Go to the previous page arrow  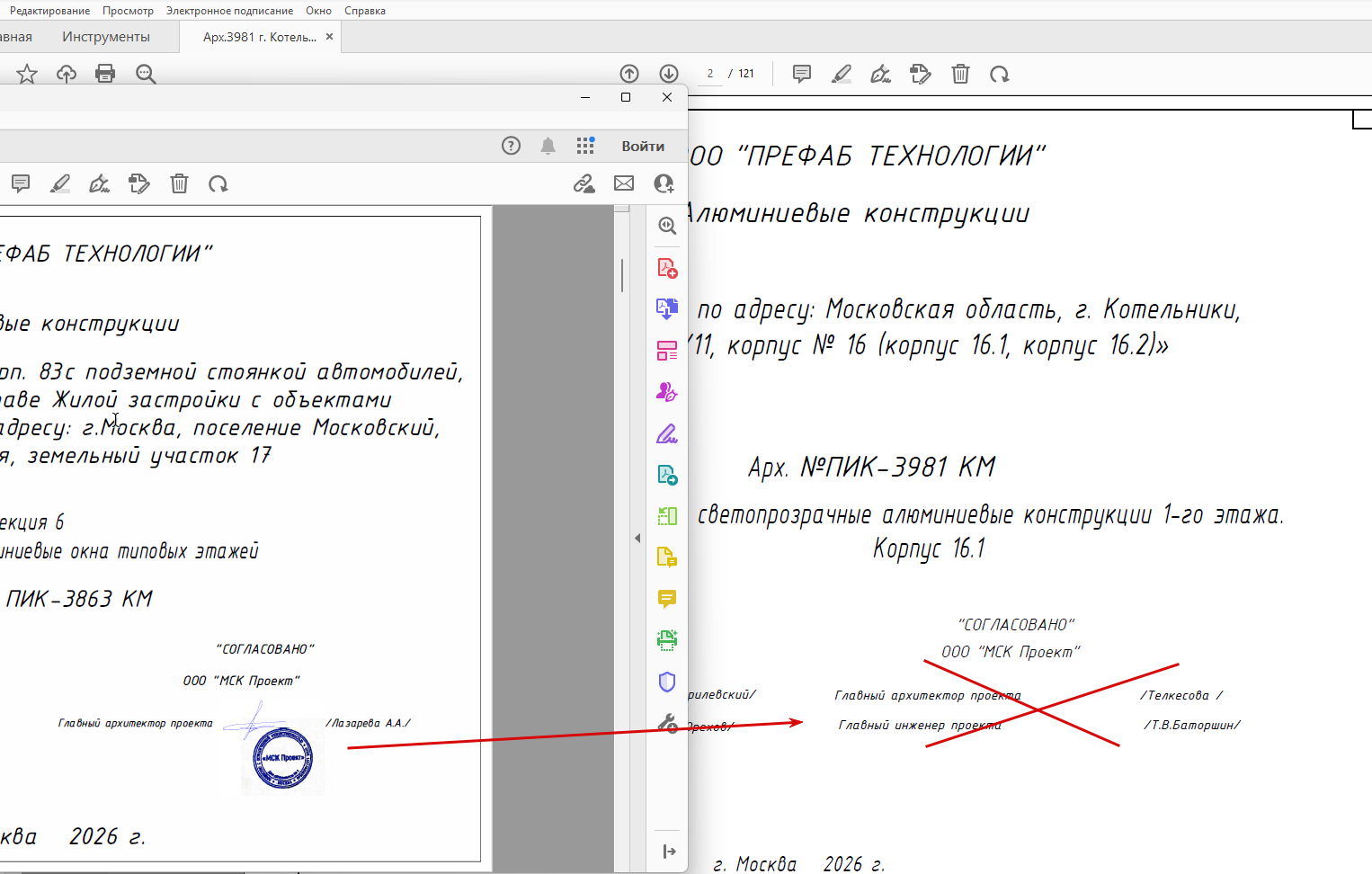pos(629,74)
